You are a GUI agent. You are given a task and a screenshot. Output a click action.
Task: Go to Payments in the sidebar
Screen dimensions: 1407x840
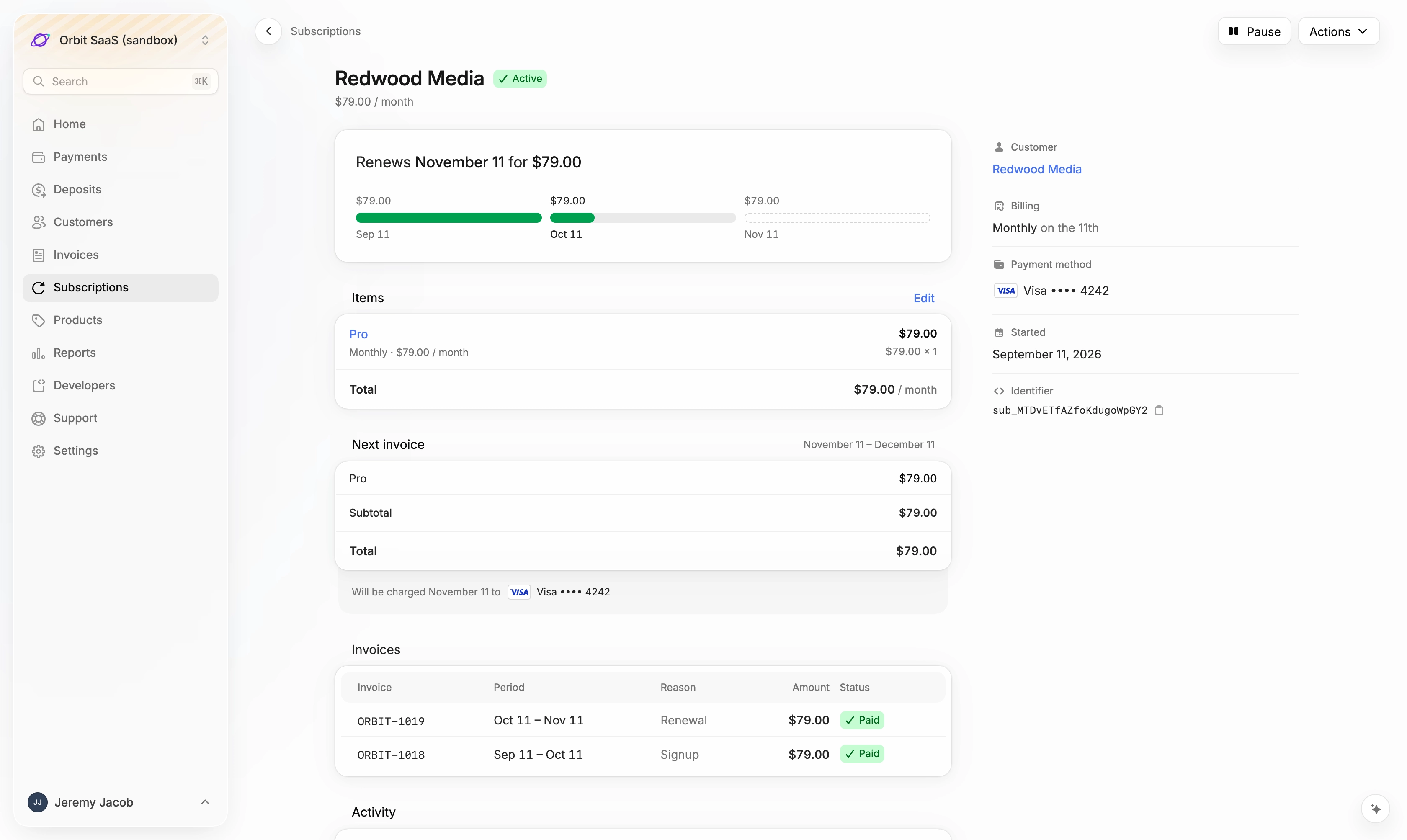(120, 157)
